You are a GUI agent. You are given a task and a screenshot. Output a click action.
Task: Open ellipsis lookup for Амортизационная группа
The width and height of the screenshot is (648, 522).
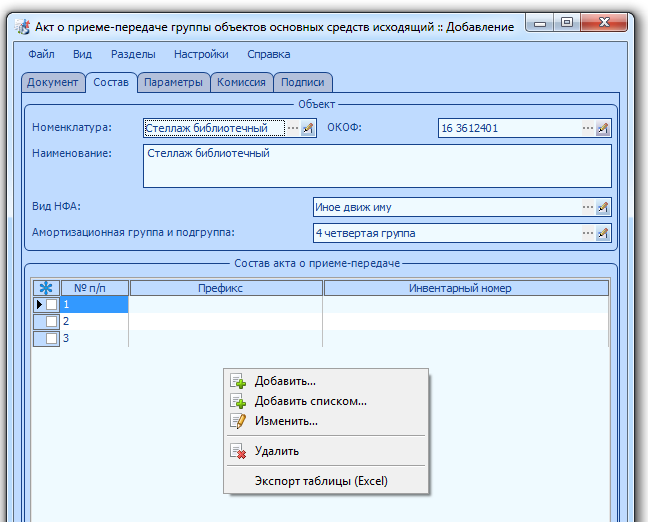pos(588,234)
